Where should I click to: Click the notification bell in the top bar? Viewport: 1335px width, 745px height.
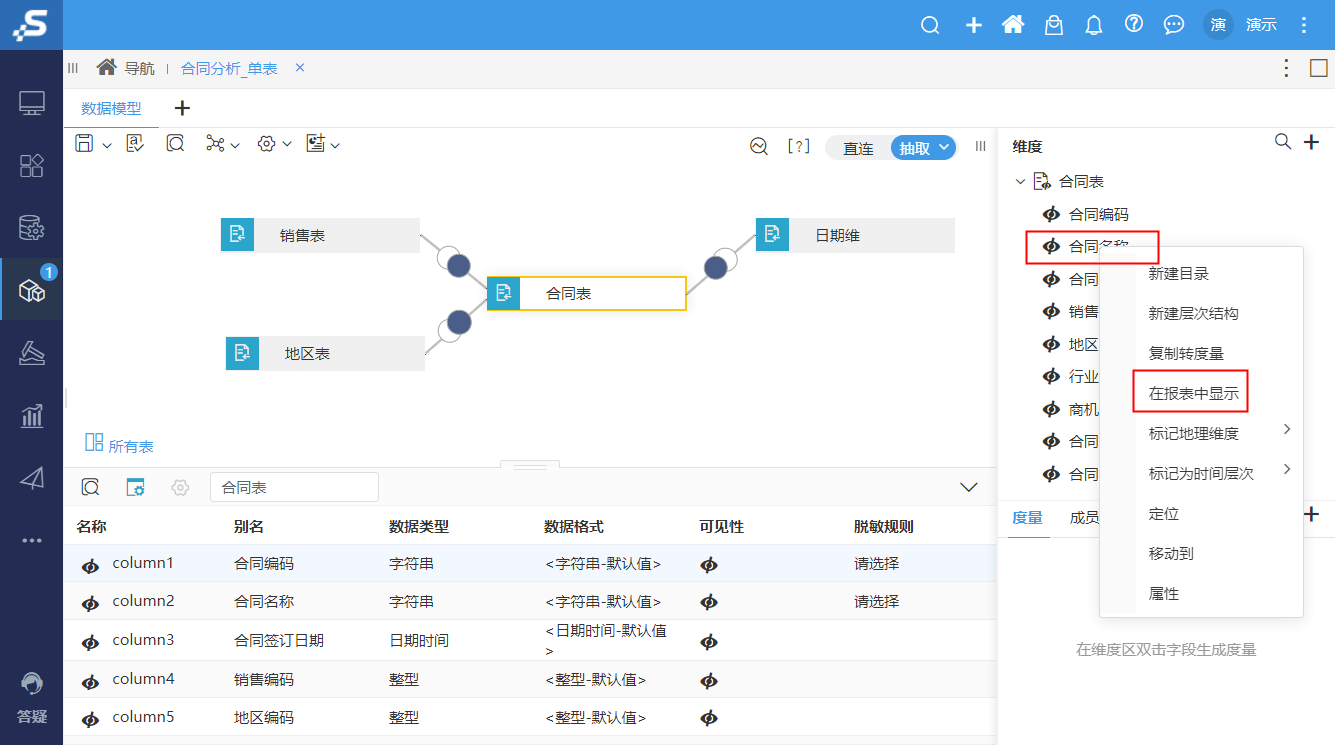tap(1093, 24)
